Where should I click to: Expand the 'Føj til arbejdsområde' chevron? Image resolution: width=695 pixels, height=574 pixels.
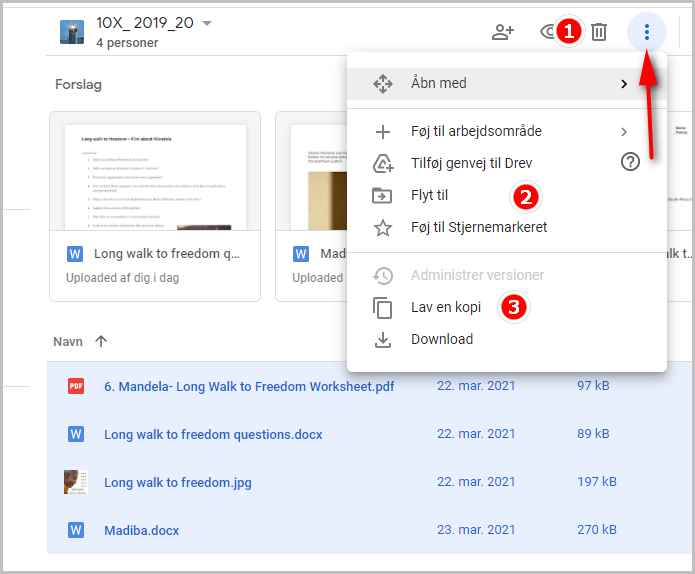[624, 132]
